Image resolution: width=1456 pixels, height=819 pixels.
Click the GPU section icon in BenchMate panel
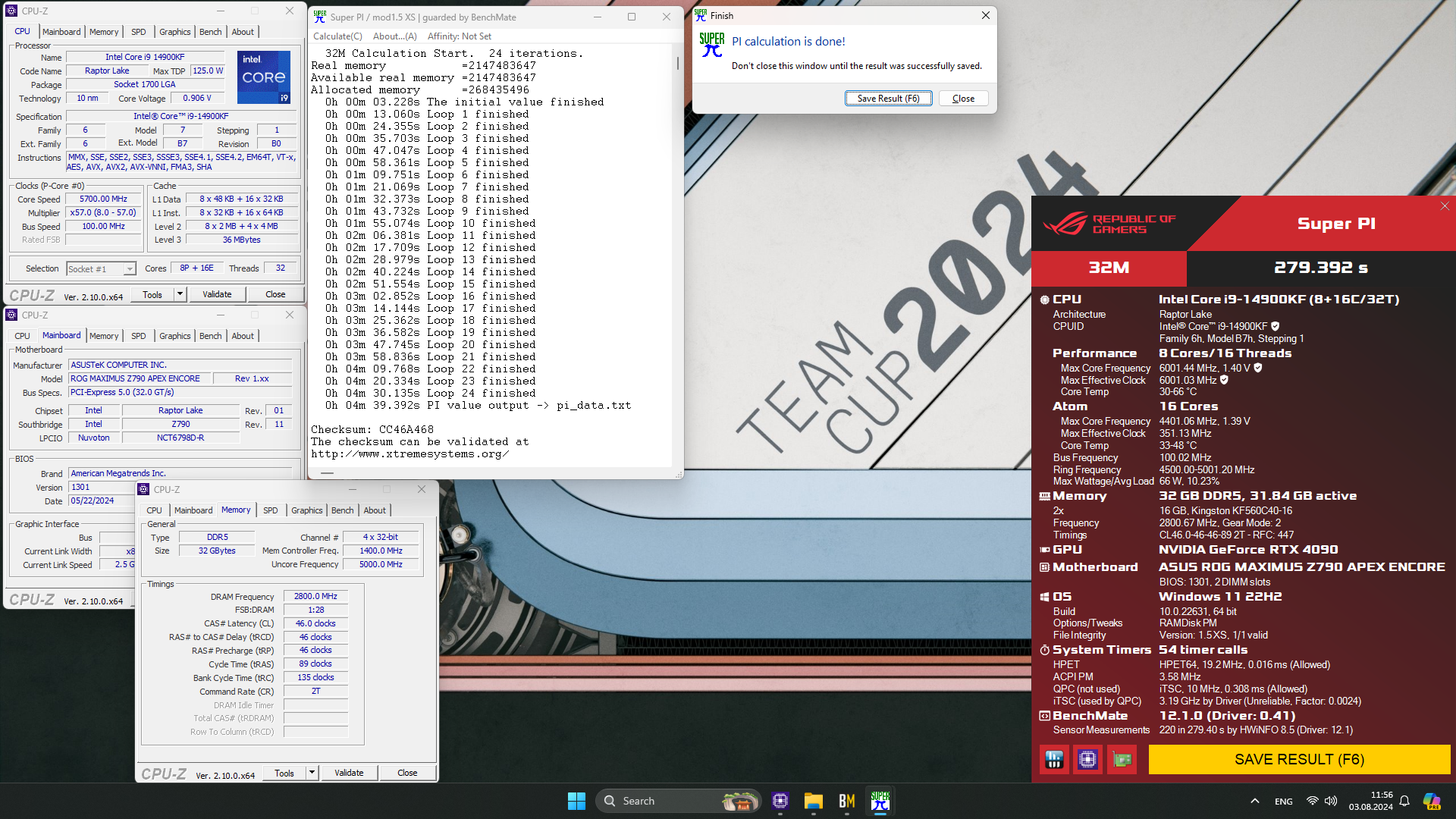tap(1044, 550)
